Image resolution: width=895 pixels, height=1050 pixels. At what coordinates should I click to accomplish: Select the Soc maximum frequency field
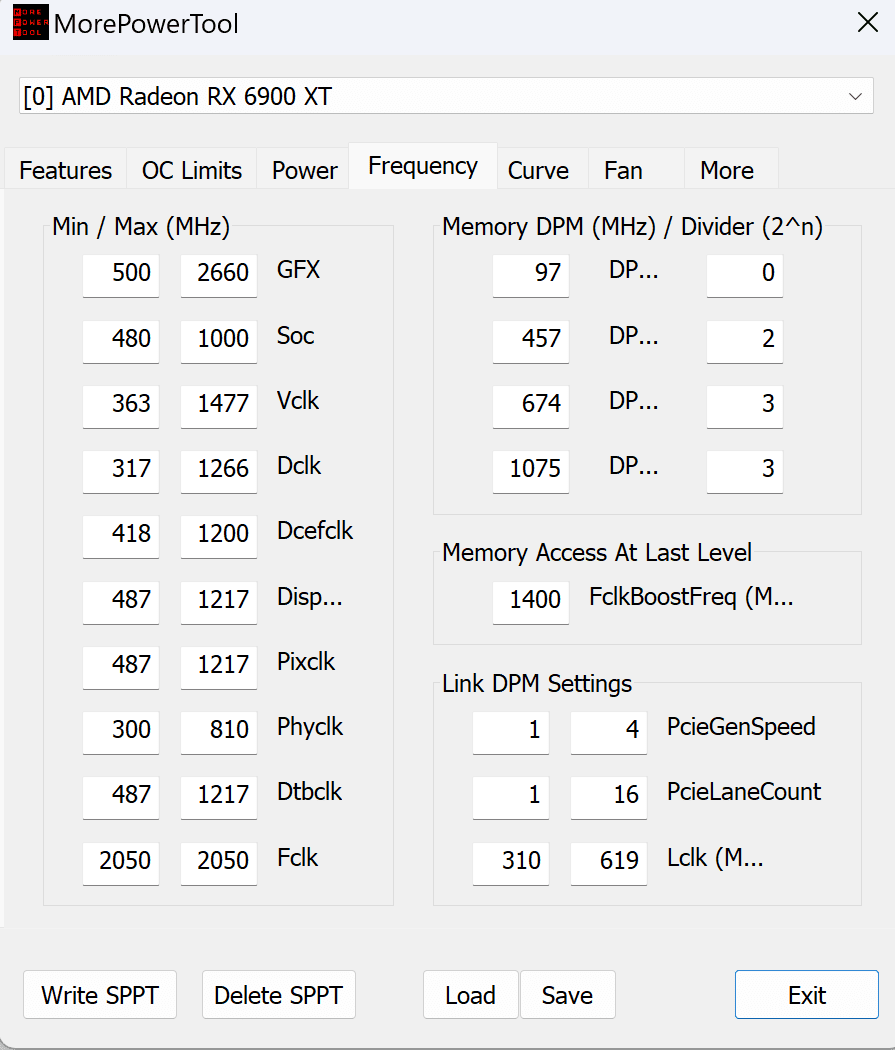219,340
